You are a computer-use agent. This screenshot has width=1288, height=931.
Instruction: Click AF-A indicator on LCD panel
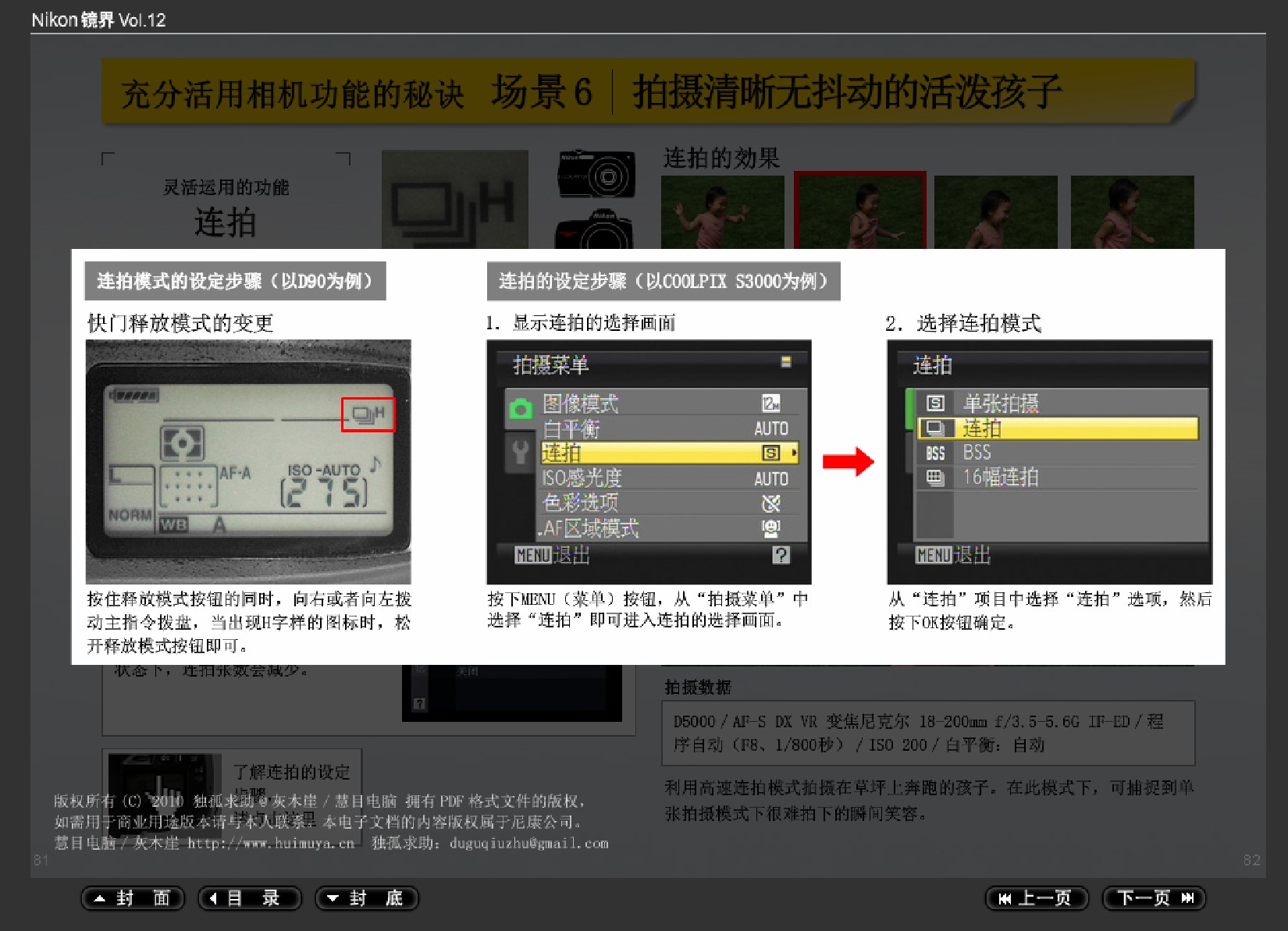click(235, 473)
